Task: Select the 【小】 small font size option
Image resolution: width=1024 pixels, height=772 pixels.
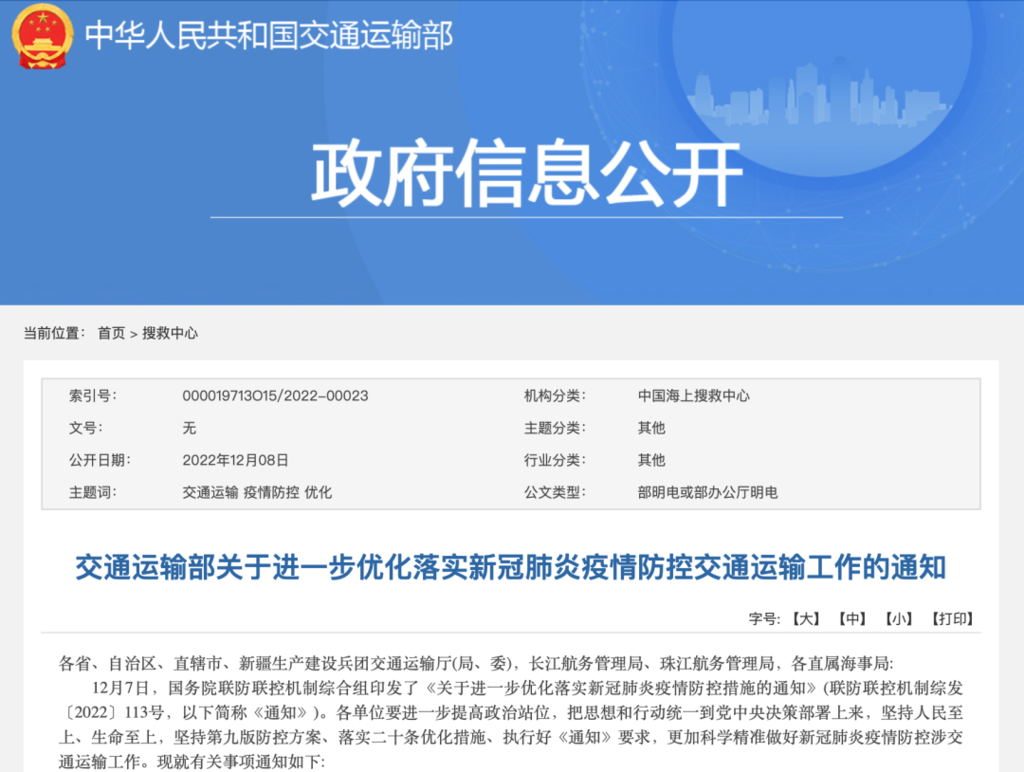Action: click(899, 619)
